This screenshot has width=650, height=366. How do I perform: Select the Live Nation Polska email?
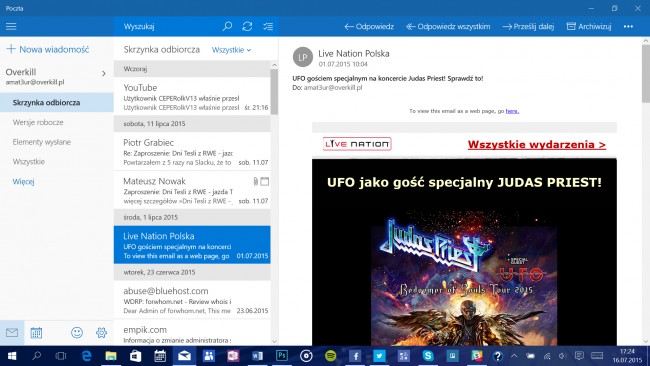(192, 245)
